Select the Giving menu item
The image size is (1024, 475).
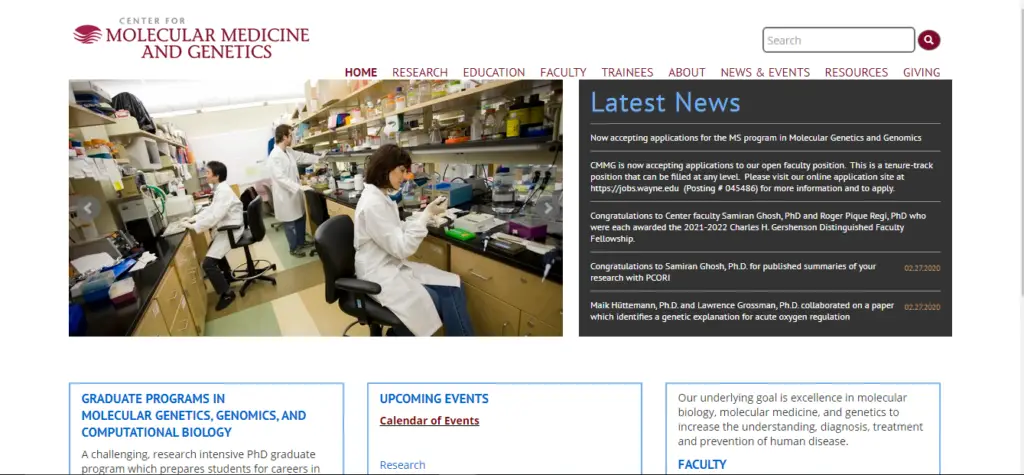(921, 72)
